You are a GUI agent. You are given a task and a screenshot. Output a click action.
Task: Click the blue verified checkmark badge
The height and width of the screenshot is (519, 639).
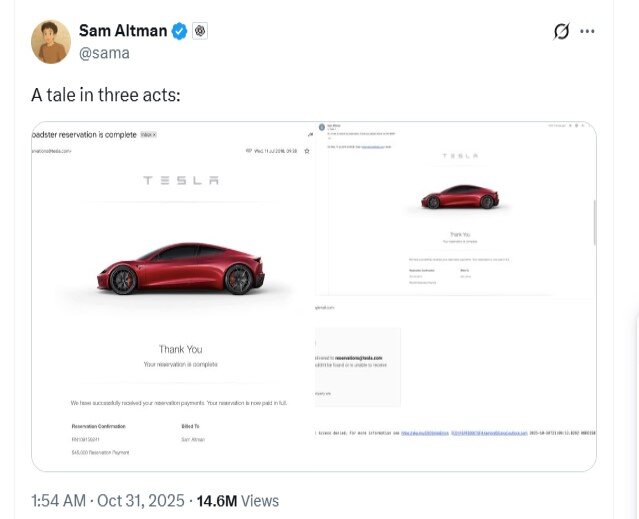(179, 31)
